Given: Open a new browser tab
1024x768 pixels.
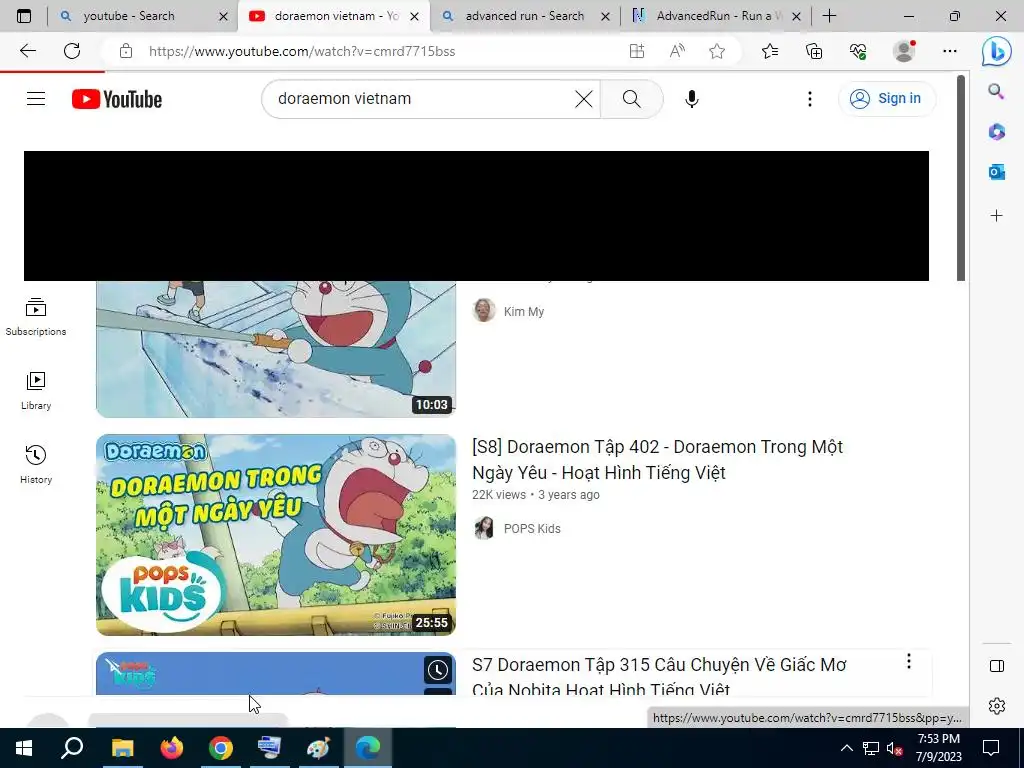Looking at the screenshot, I should (x=829, y=16).
